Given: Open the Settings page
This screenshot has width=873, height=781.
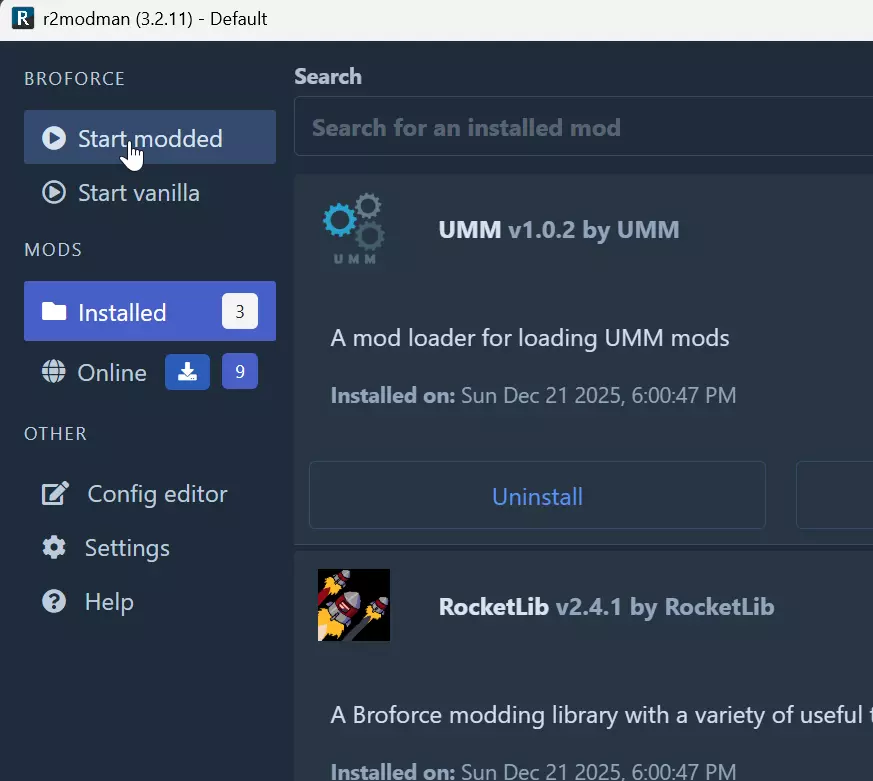Looking at the screenshot, I should (x=150, y=548).
